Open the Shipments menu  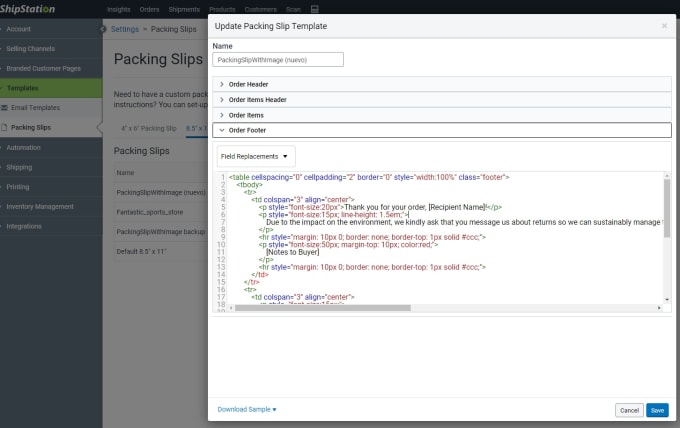point(184,9)
